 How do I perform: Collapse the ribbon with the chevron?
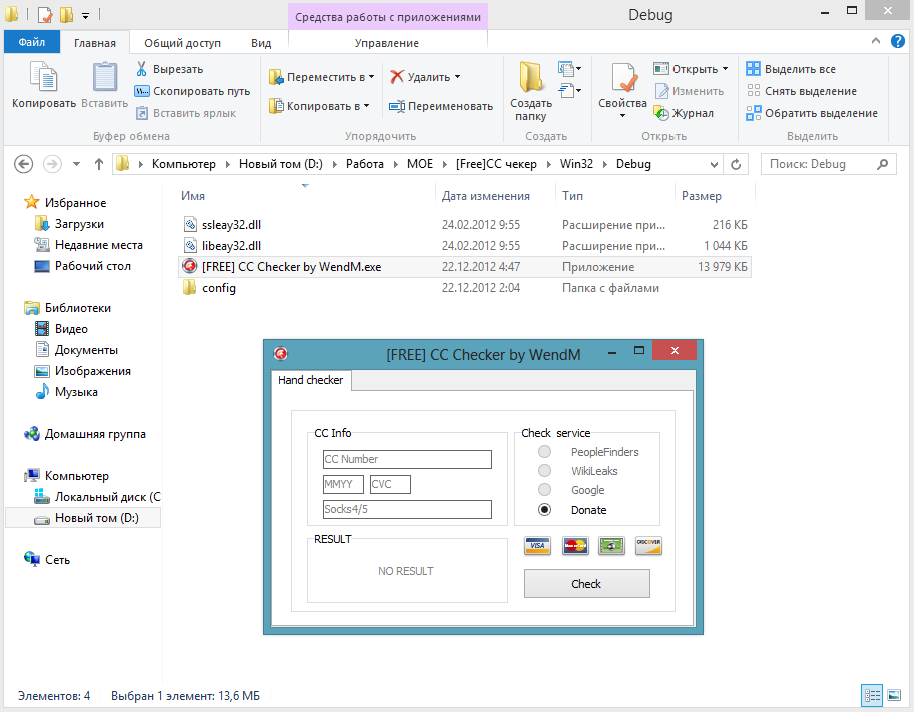[876, 41]
